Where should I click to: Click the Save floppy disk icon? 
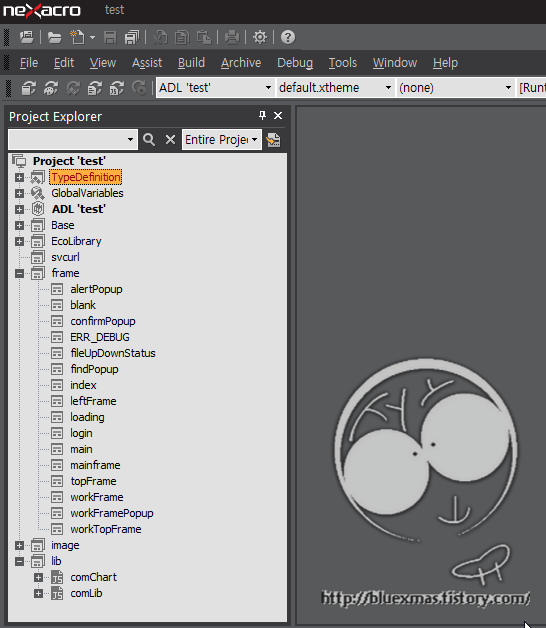(110, 38)
